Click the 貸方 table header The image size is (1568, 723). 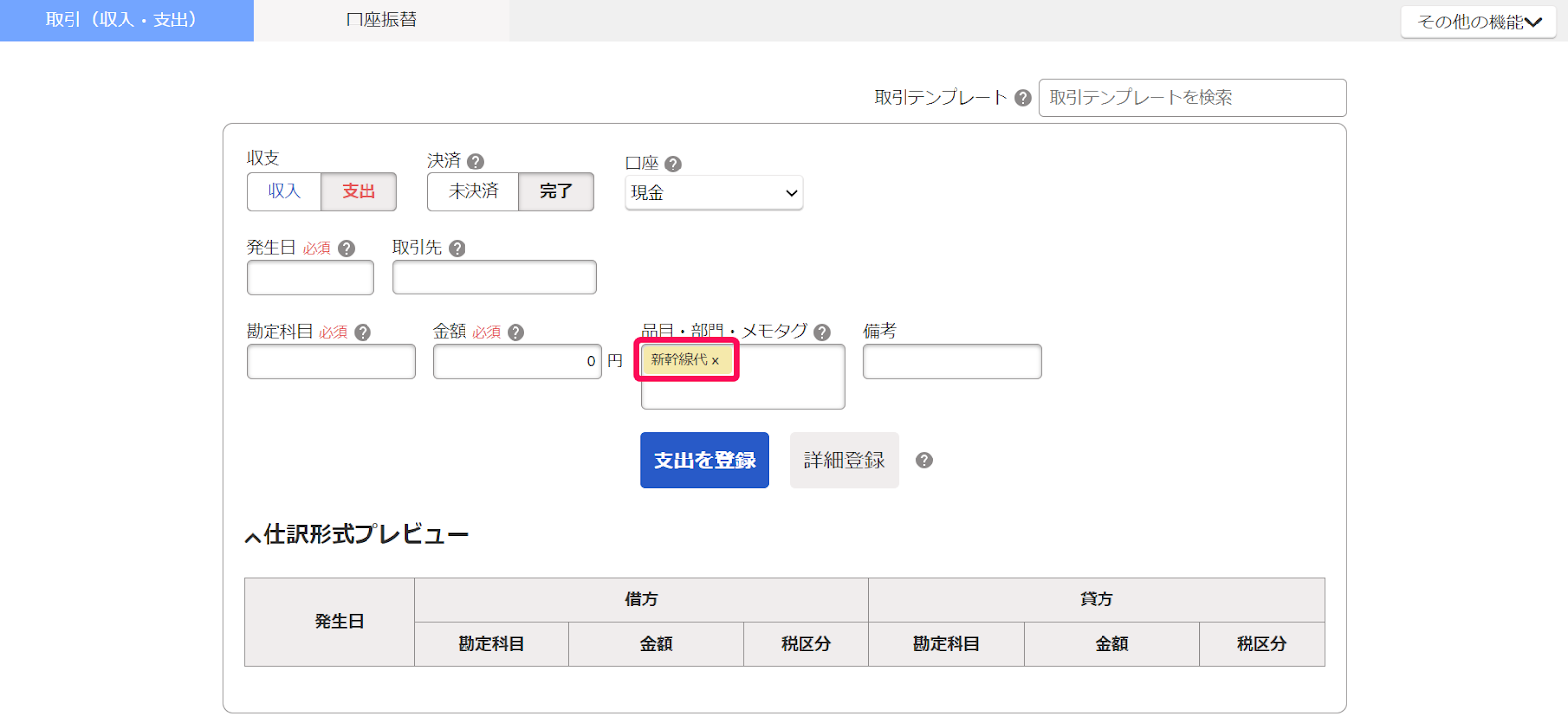point(1097,600)
